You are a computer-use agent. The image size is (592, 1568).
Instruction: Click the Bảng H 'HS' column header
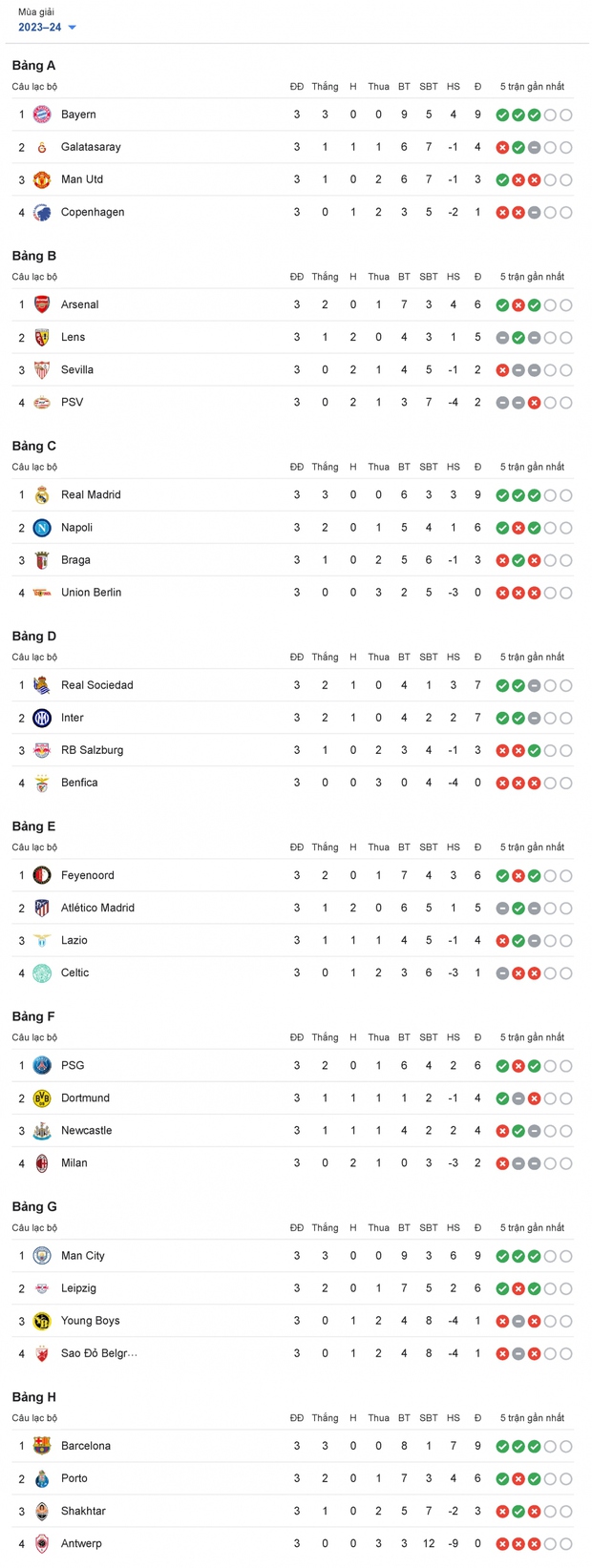(x=453, y=1418)
